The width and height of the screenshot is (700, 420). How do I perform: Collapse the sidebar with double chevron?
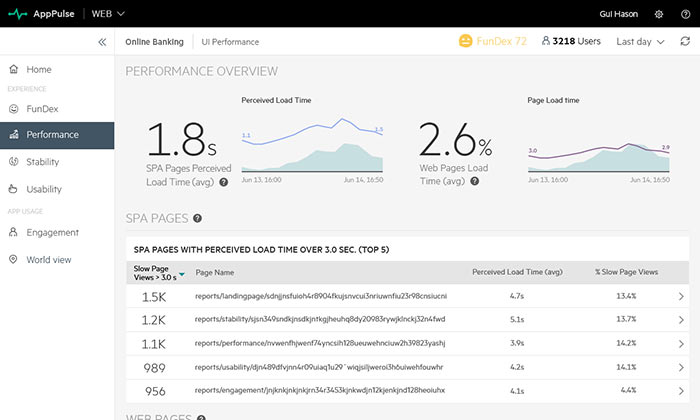pos(102,42)
